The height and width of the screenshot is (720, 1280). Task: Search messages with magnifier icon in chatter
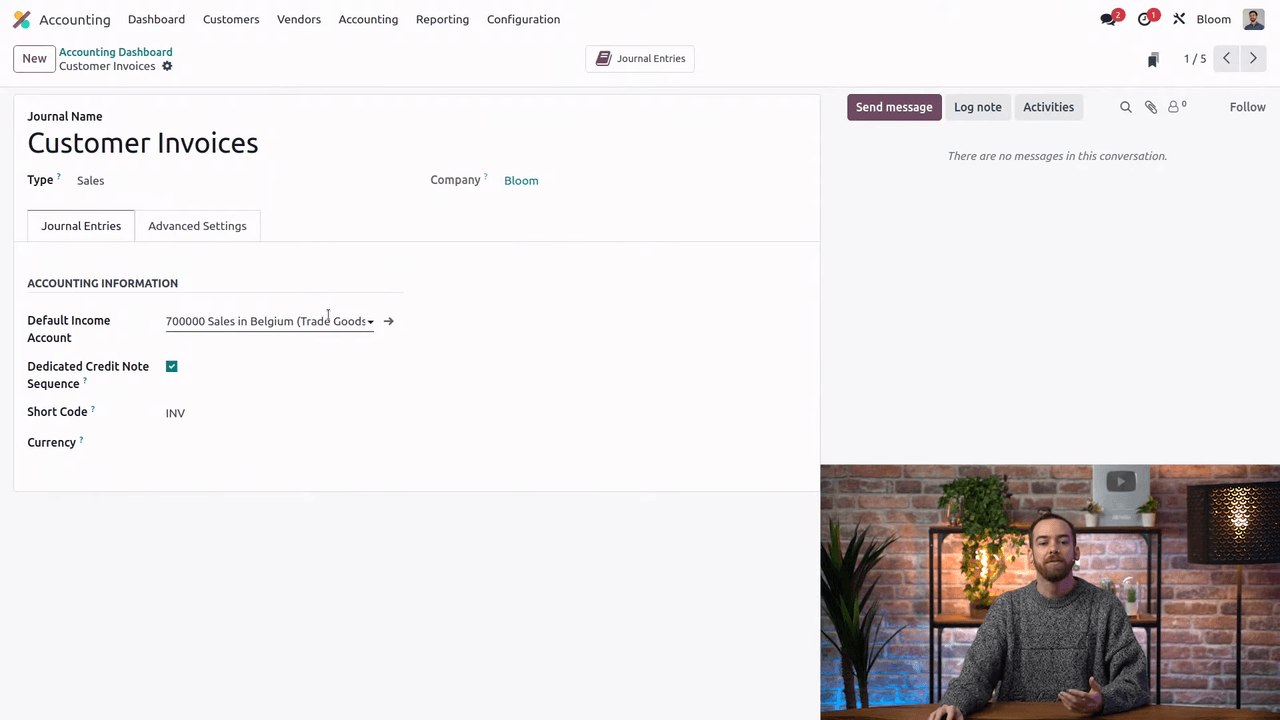tap(1126, 107)
